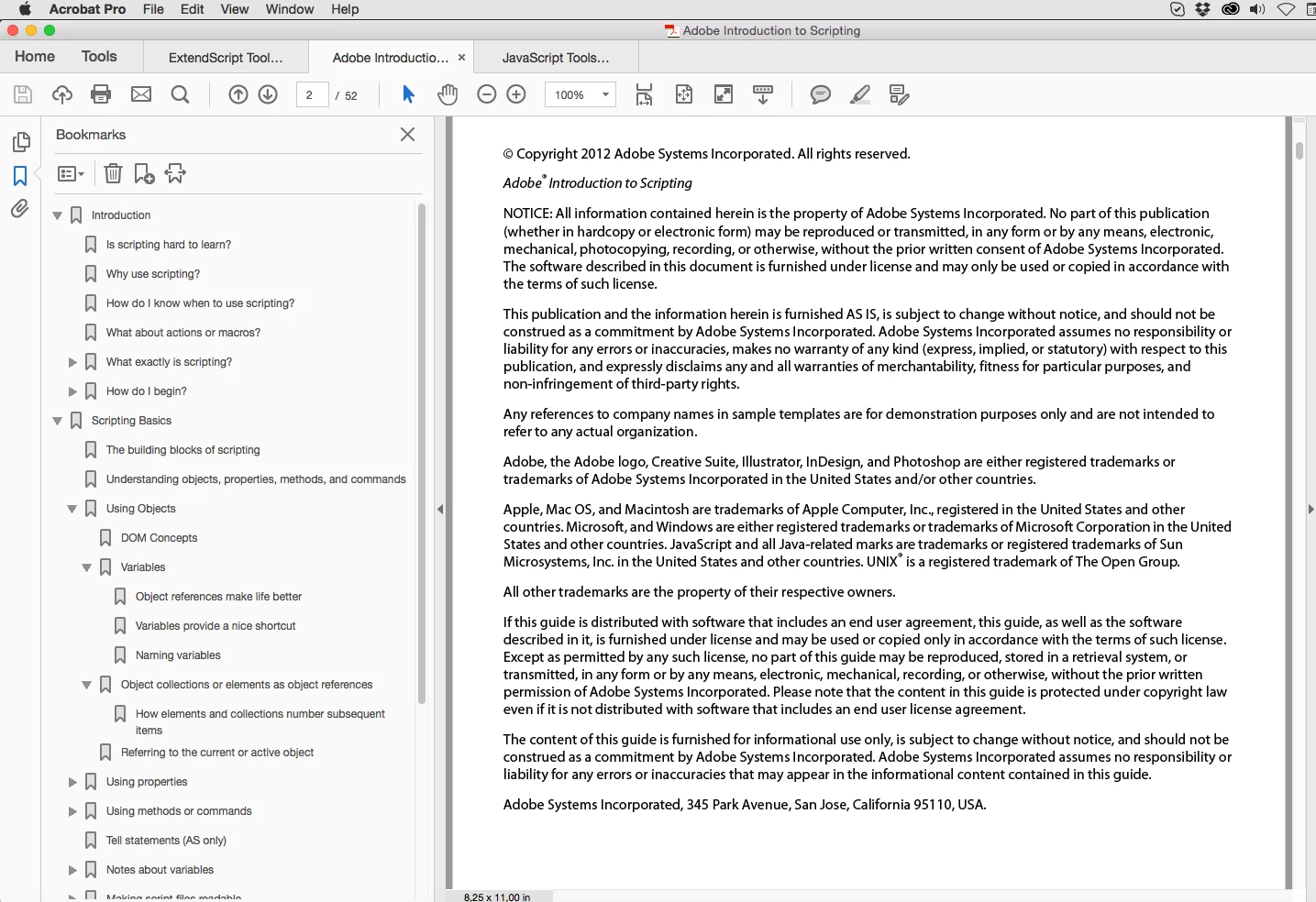Open the JavaScript Tools document tab
The image size is (1316, 902).
point(556,57)
